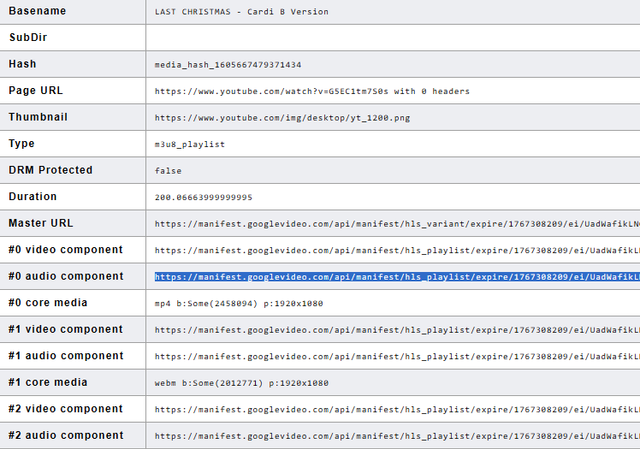
Task: Click the Master URL label
Action: pos(41,223)
